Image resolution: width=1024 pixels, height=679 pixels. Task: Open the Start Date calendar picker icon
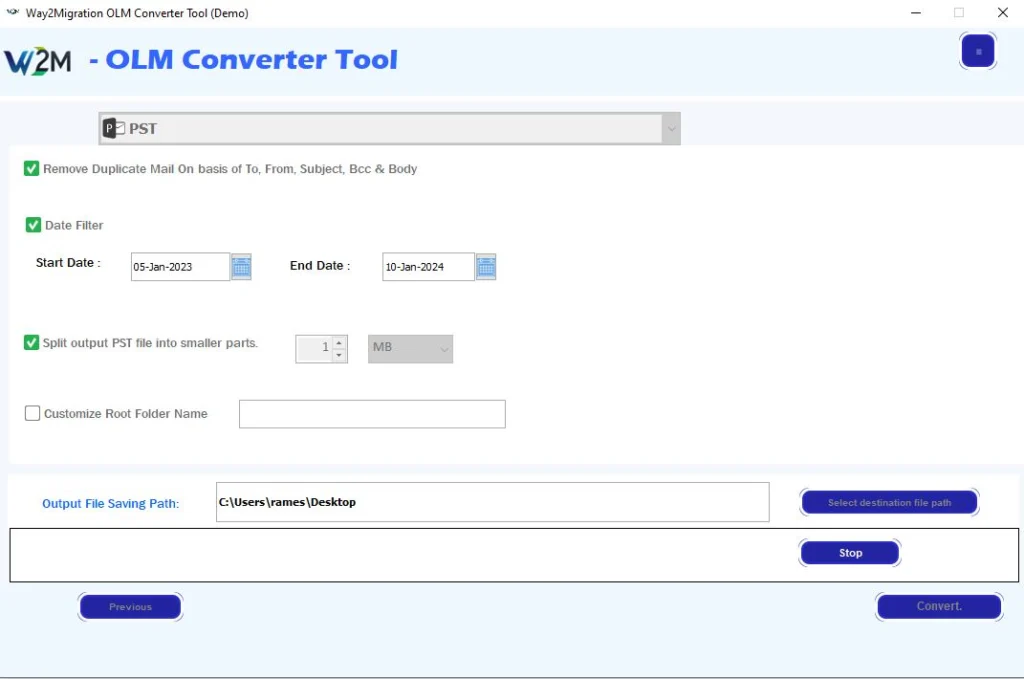coord(241,267)
